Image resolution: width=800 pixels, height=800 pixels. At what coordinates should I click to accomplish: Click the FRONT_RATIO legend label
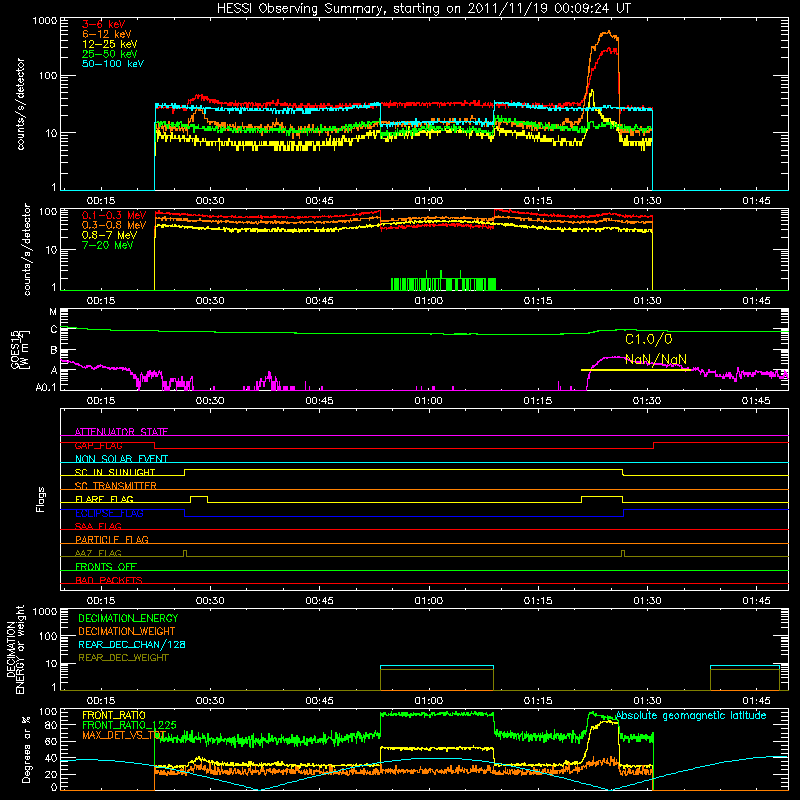tap(114, 715)
